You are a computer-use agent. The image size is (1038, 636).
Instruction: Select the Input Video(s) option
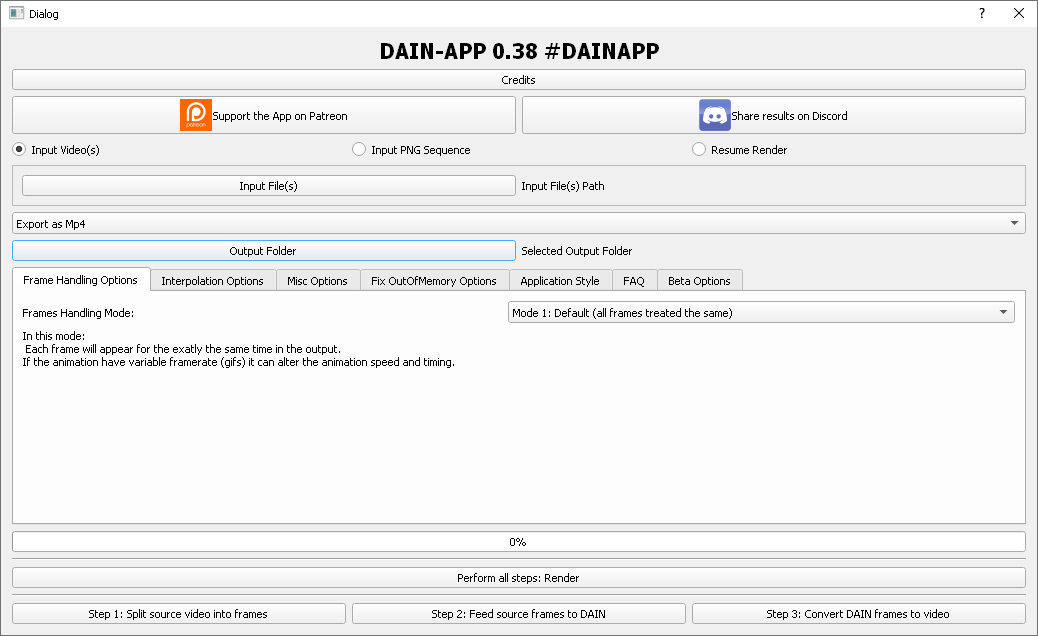point(19,149)
